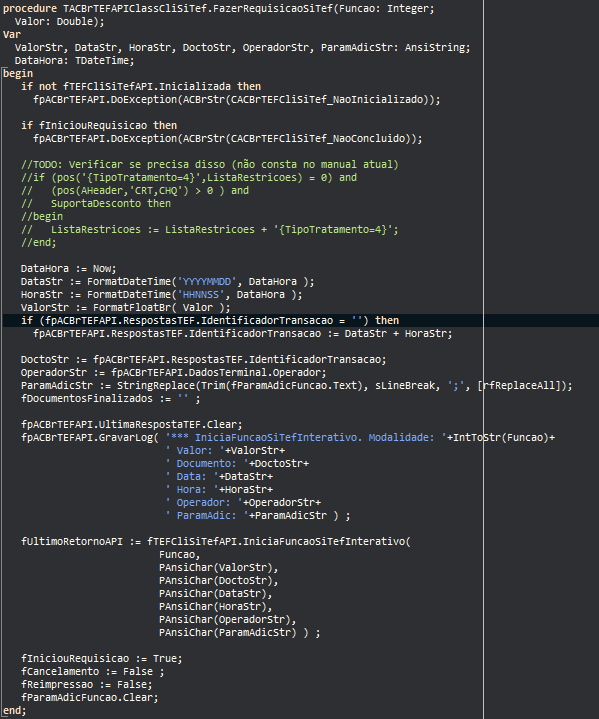The height and width of the screenshot is (719, 599).
Task: Click 'DataHora := Now;' line
Action: pyautogui.click(x=68, y=268)
